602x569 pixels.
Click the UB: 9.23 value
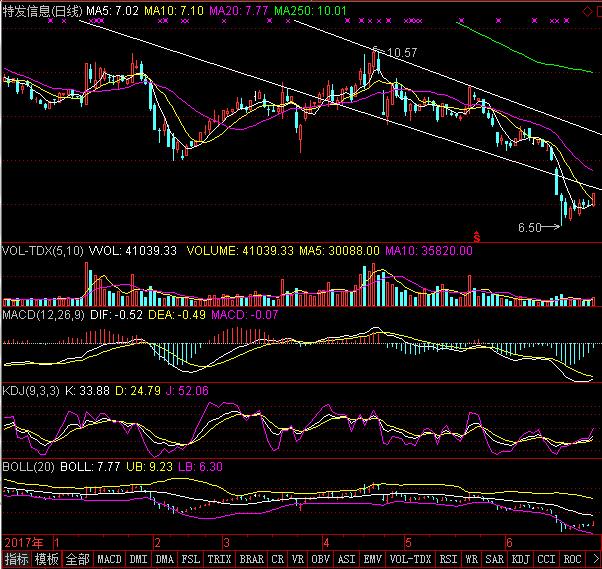point(149,467)
